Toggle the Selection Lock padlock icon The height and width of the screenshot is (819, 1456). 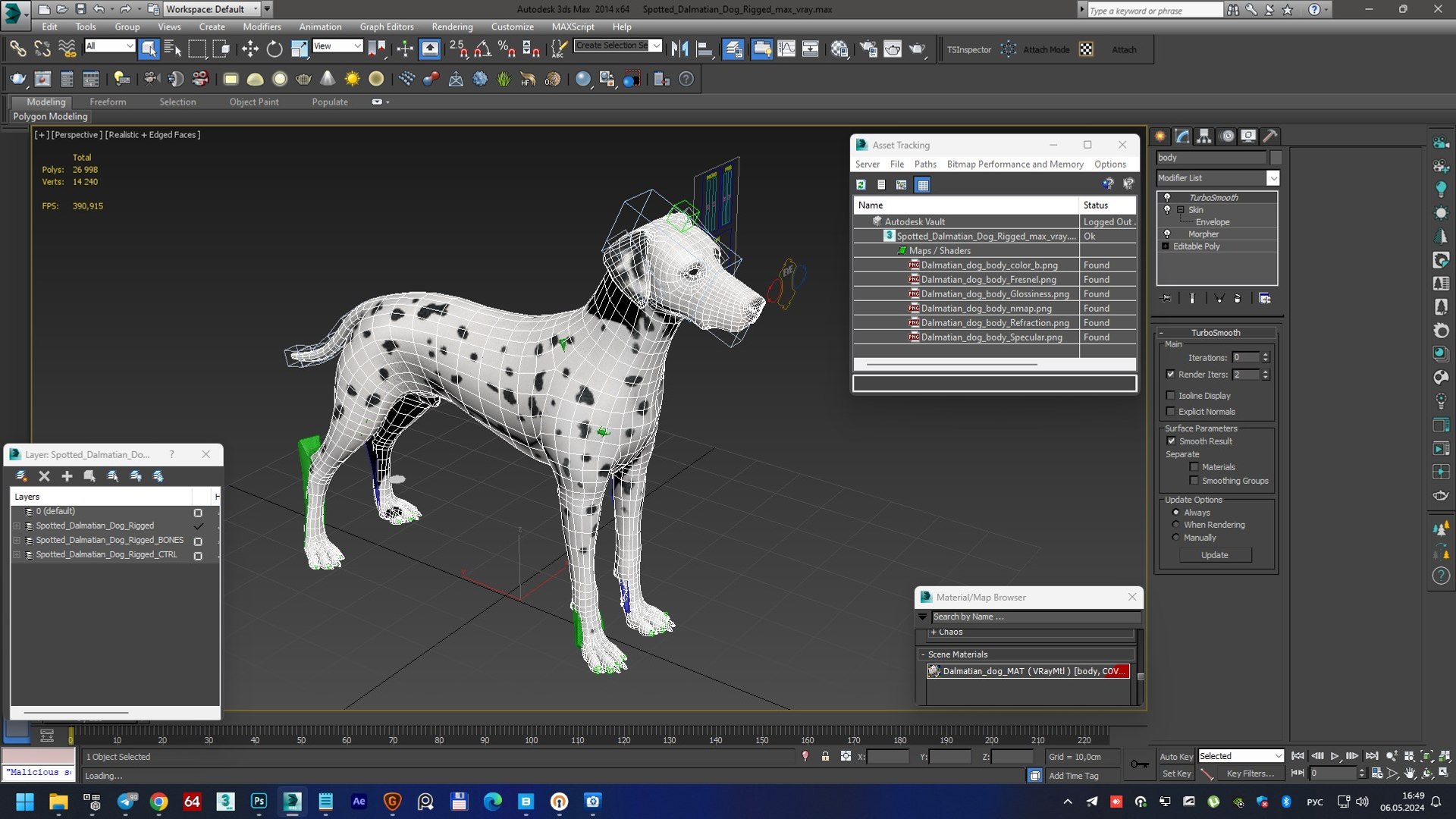825,757
